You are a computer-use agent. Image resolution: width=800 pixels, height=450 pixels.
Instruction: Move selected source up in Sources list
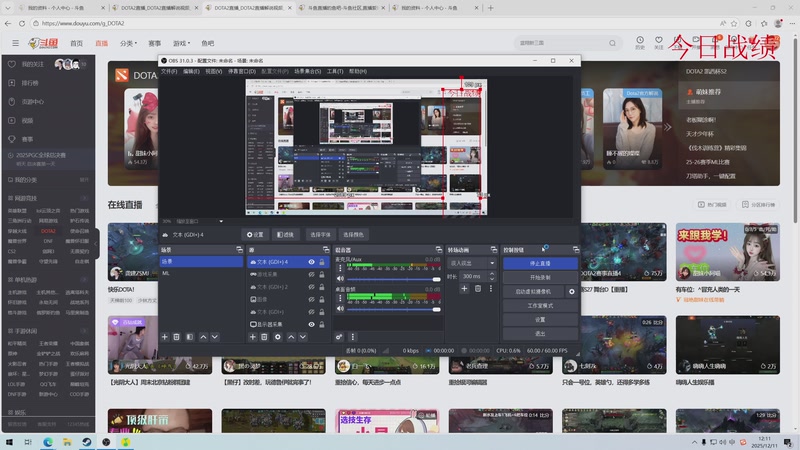coord(291,337)
